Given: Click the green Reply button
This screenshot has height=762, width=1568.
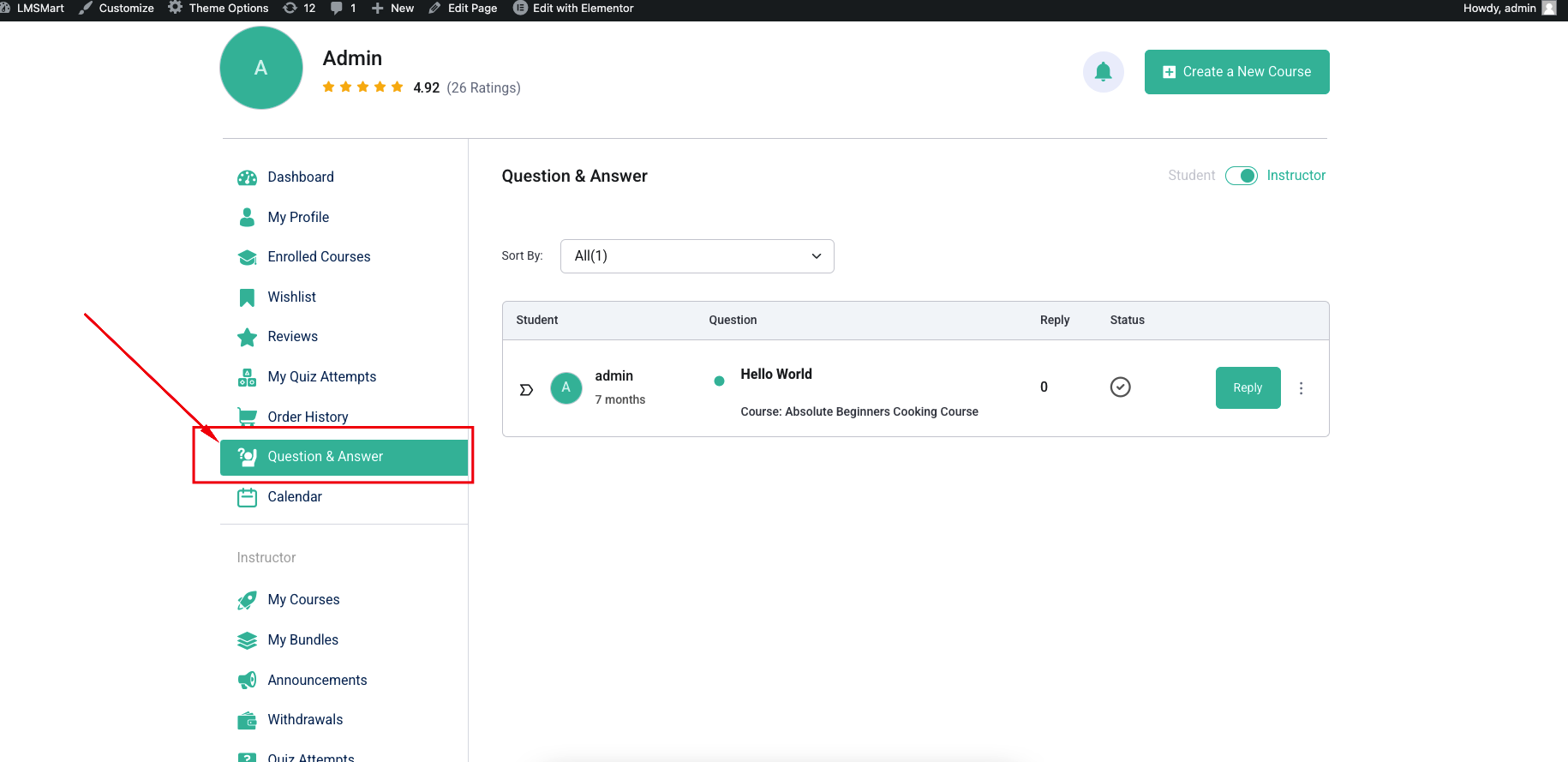Looking at the screenshot, I should tap(1248, 388).
